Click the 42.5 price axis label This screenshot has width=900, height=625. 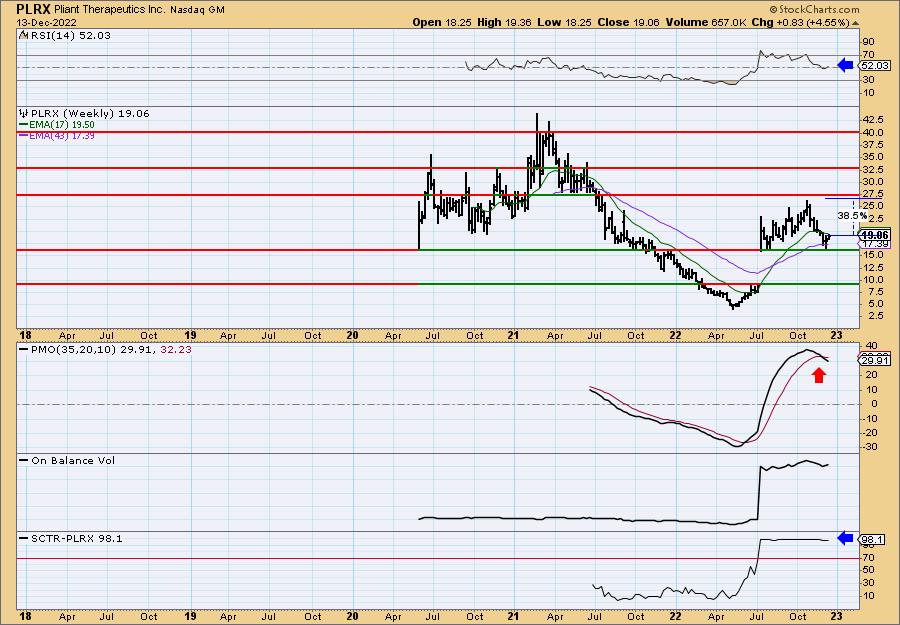pyautogui.click(x=872, y=120)
